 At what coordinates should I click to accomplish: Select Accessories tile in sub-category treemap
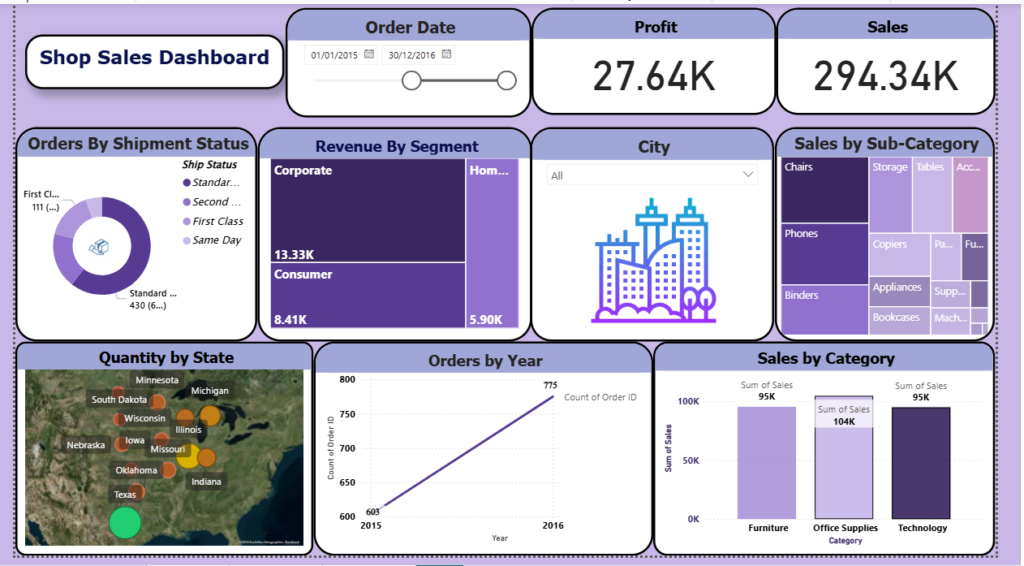pos(970,195)
